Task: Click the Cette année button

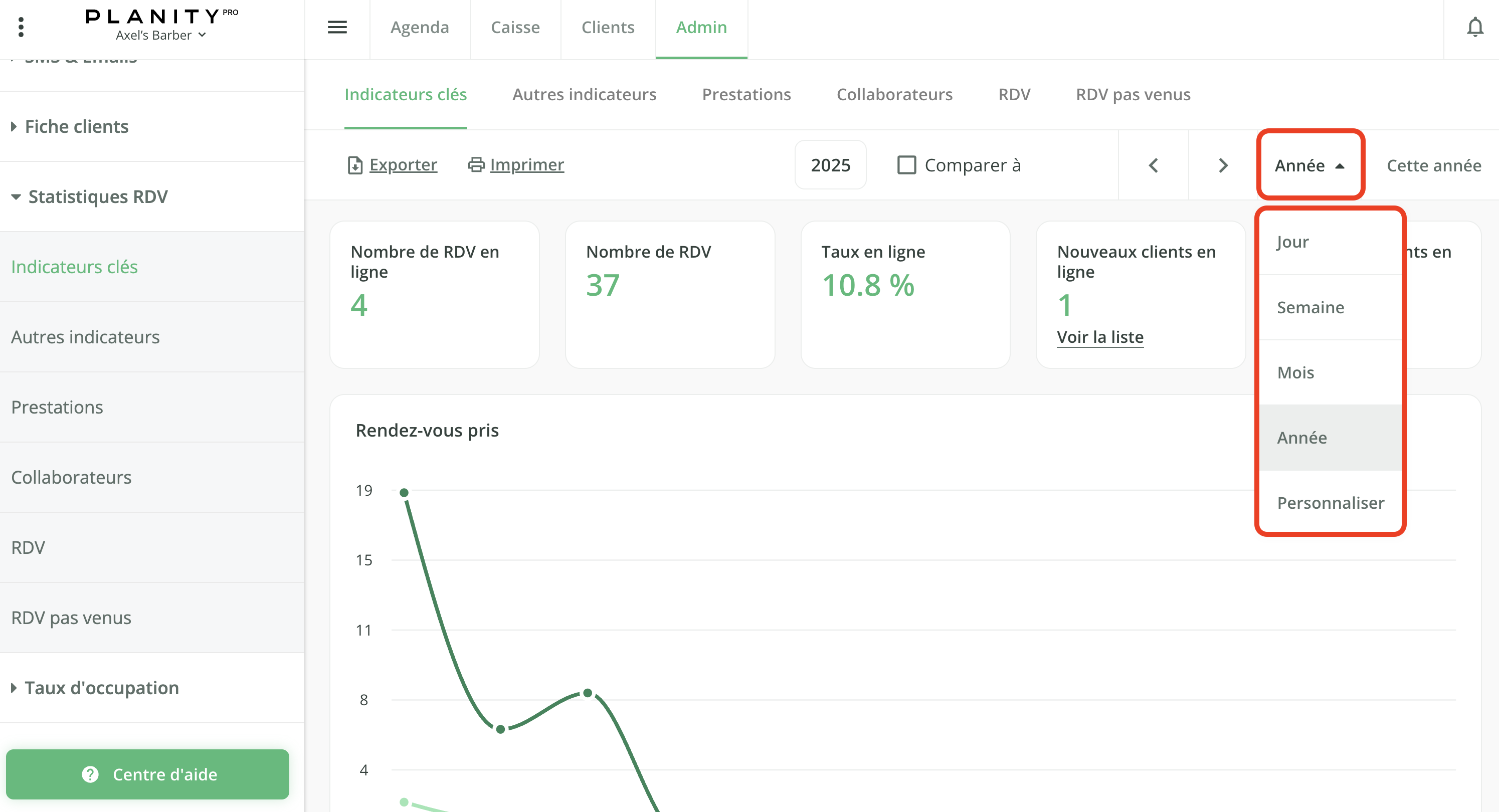Action: (x=1433, y=165)
